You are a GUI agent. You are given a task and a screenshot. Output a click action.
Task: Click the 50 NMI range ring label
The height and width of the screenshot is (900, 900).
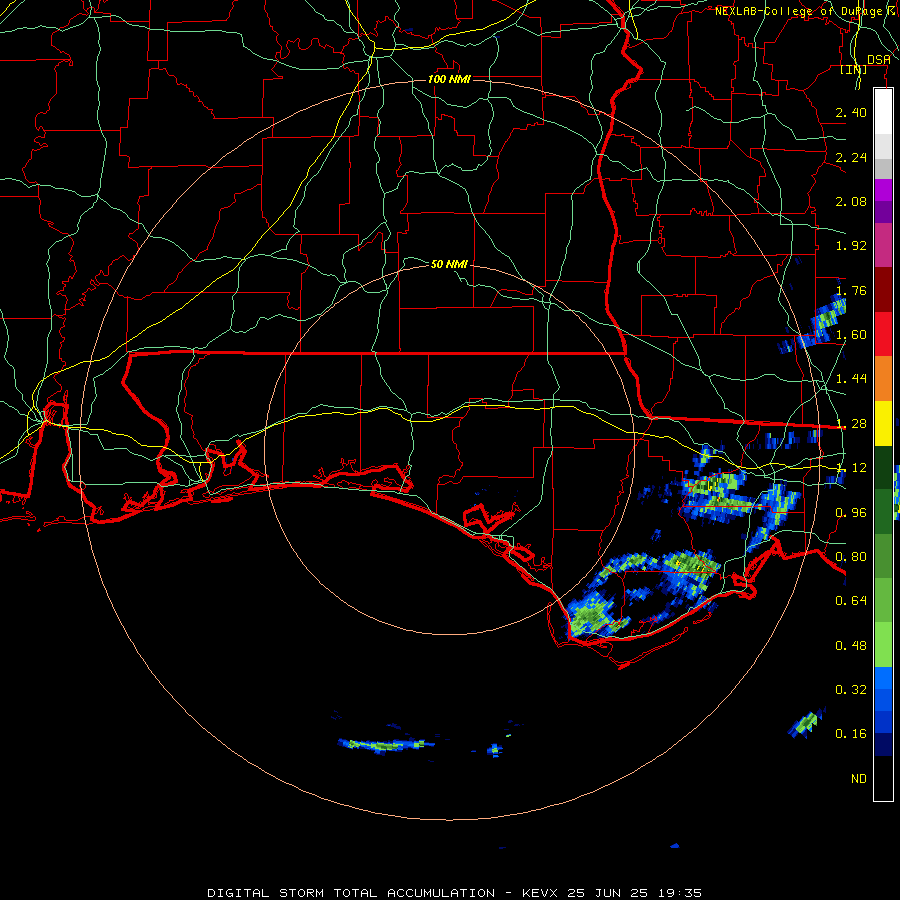coord(449,264)
